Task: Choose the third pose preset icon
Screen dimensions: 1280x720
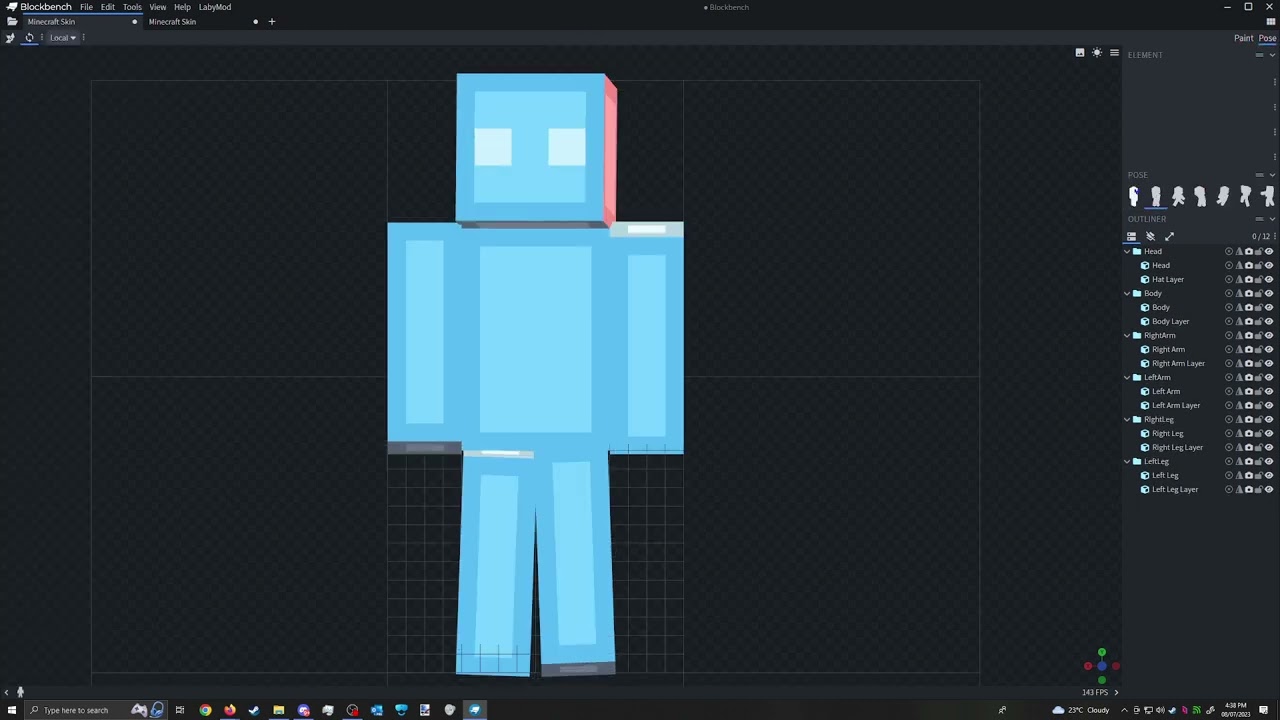Action: (x=1178, y=196)
